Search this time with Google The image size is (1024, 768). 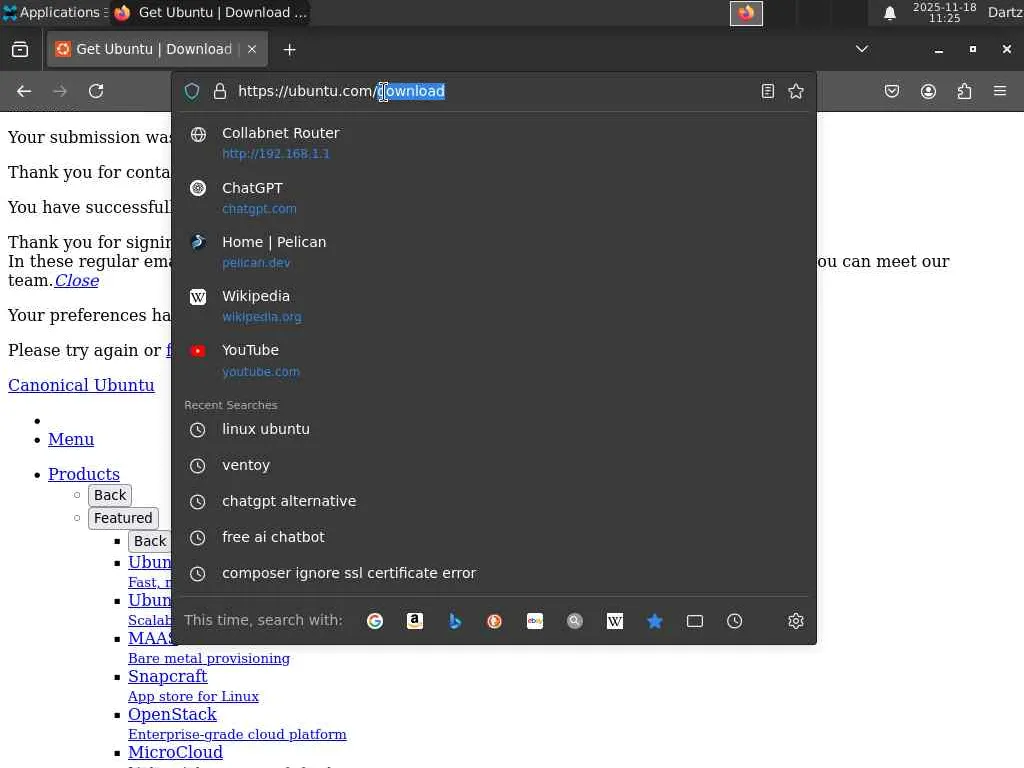click(x=375, y=621)
